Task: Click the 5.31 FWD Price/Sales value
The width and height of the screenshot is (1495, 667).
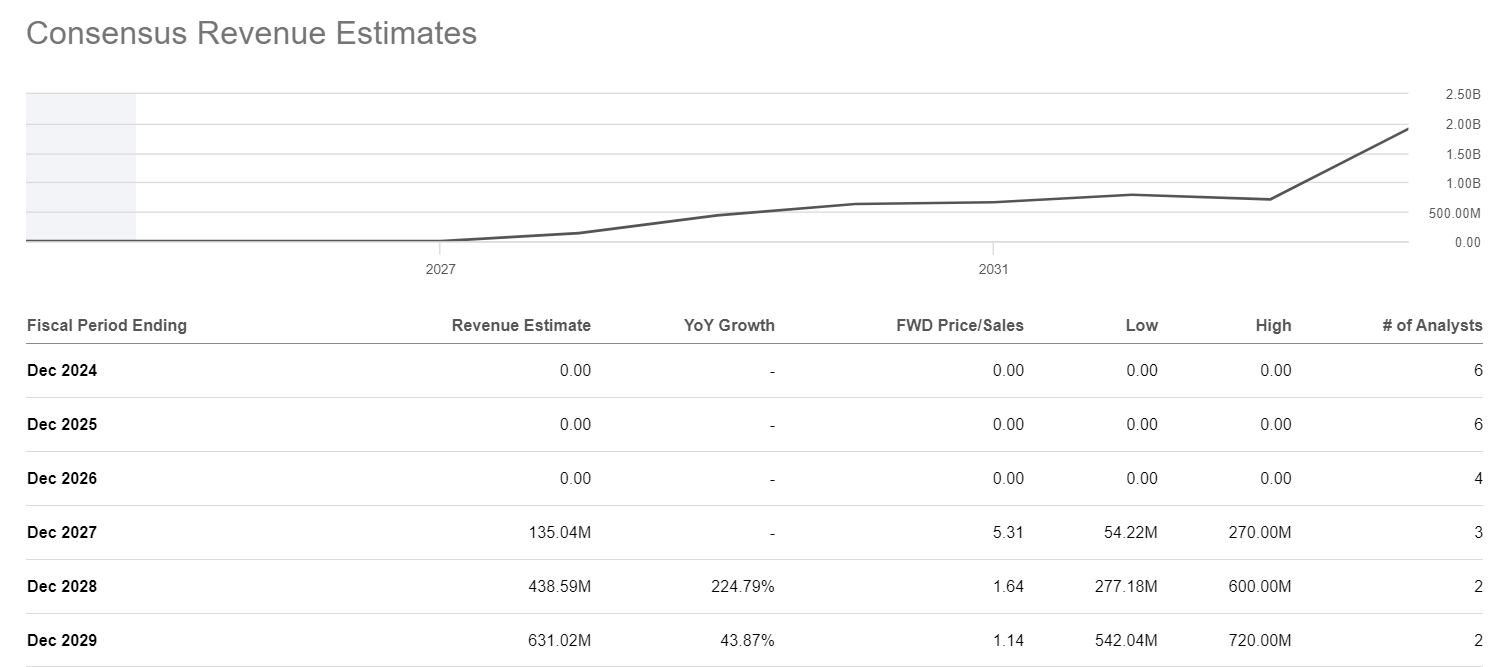Action: 1008,532
